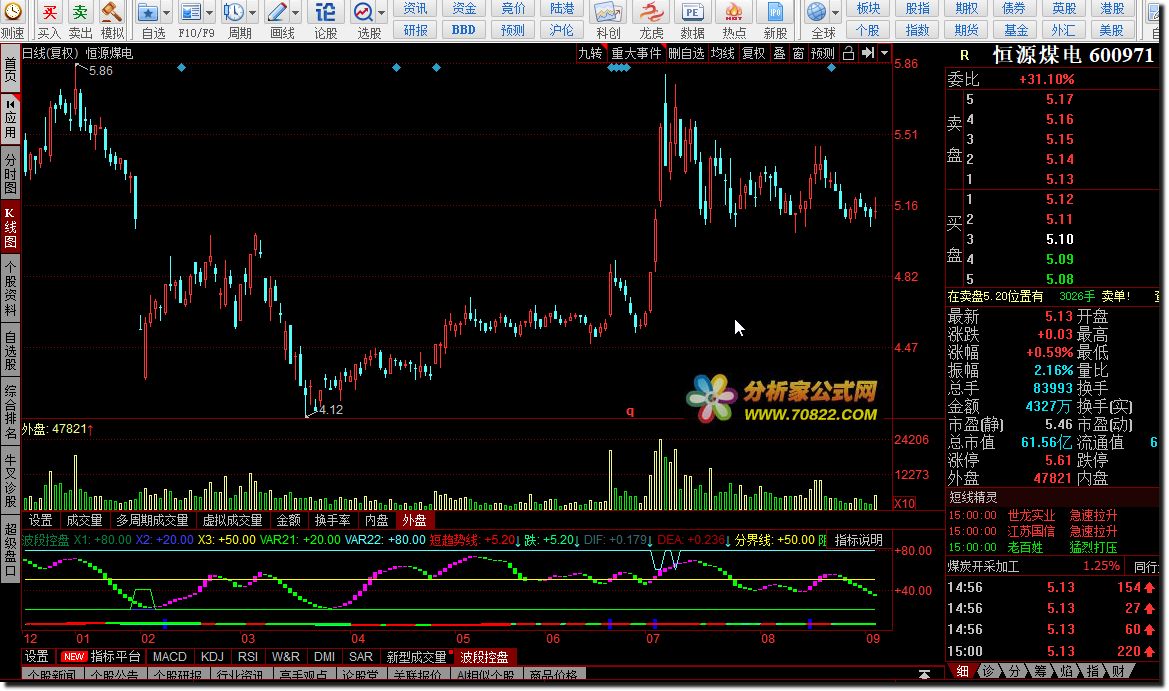
Task: Select the KDJ indicator tab
Action: coord(212,657)
